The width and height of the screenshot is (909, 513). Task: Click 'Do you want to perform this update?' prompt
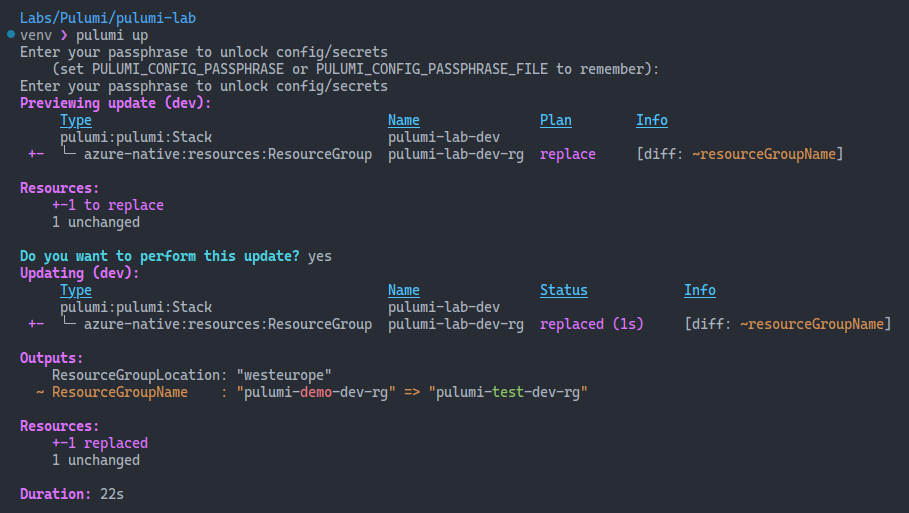(x=159, y=256)
